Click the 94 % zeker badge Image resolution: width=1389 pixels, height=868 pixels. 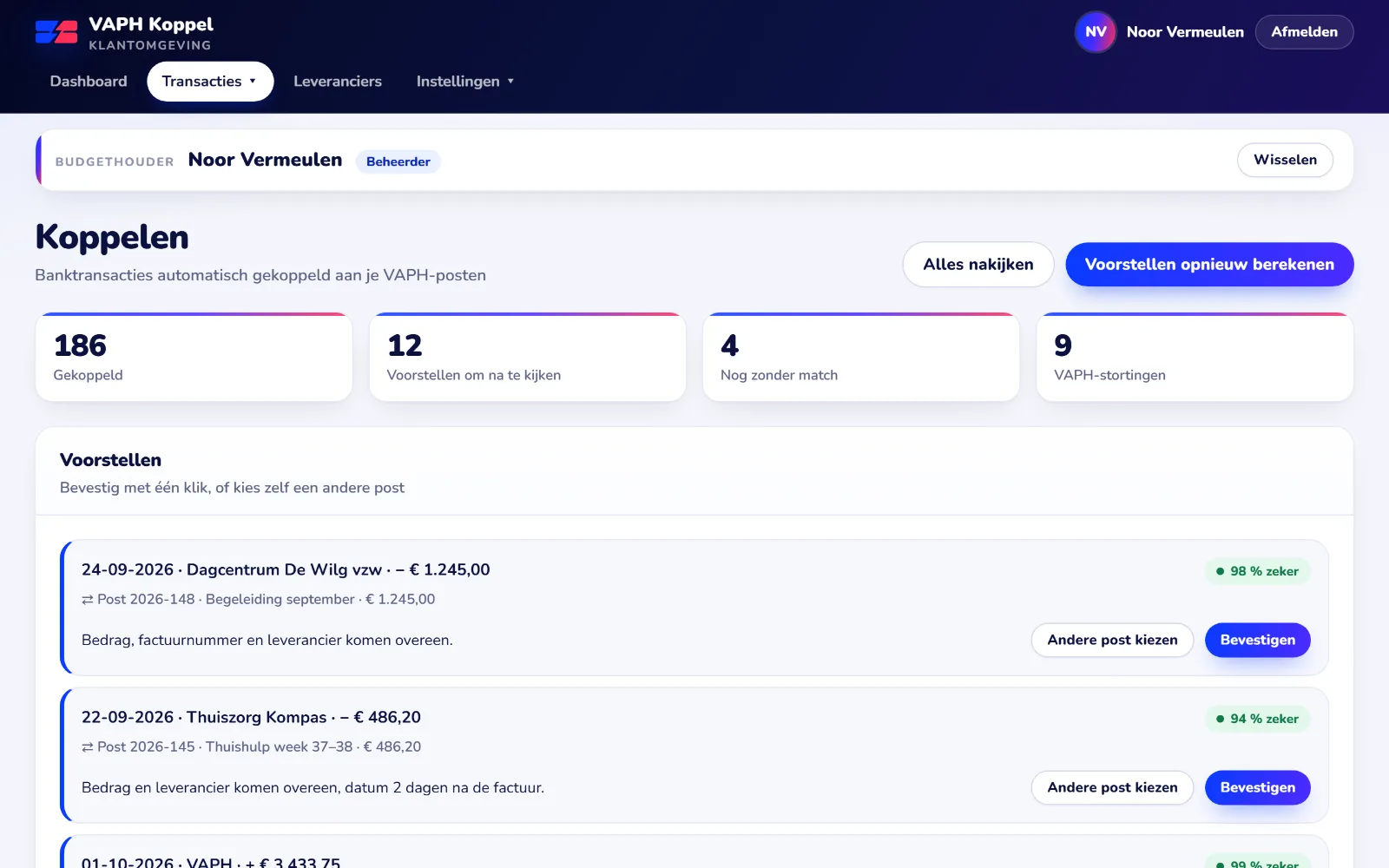(x=1257, y=719)
